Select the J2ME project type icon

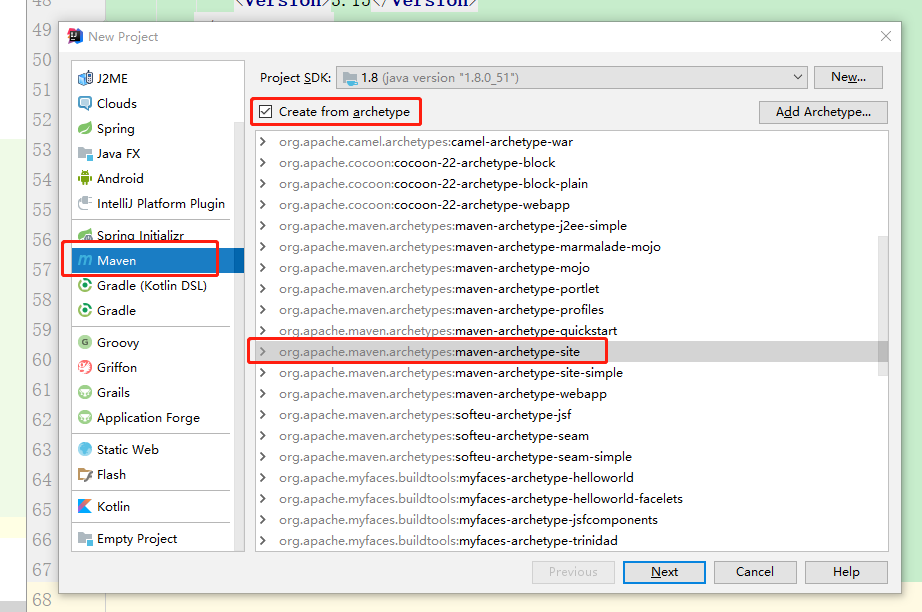pyautogui.click(x=85, y=78)
